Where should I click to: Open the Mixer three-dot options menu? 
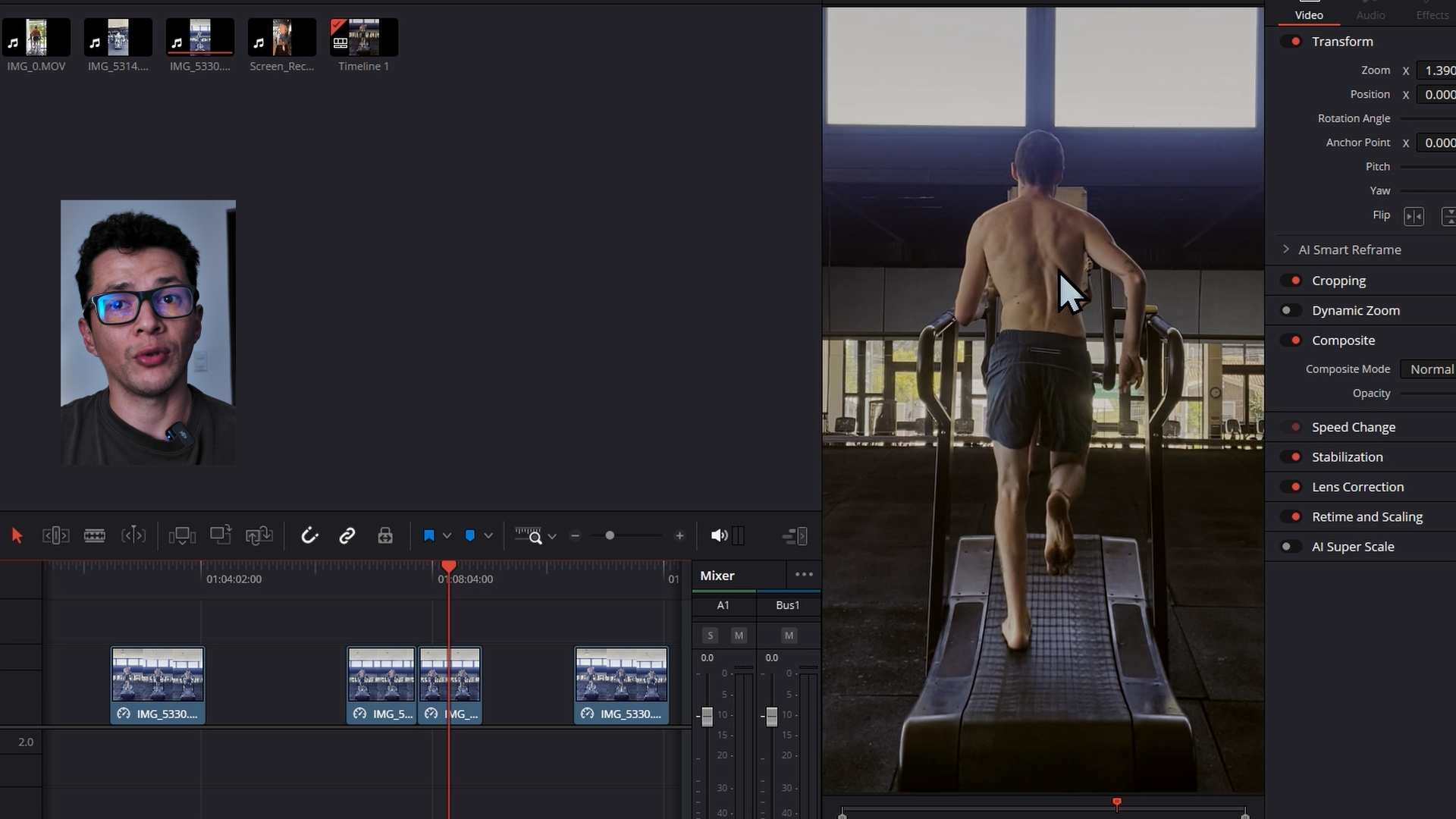click(x=804, y=575)
